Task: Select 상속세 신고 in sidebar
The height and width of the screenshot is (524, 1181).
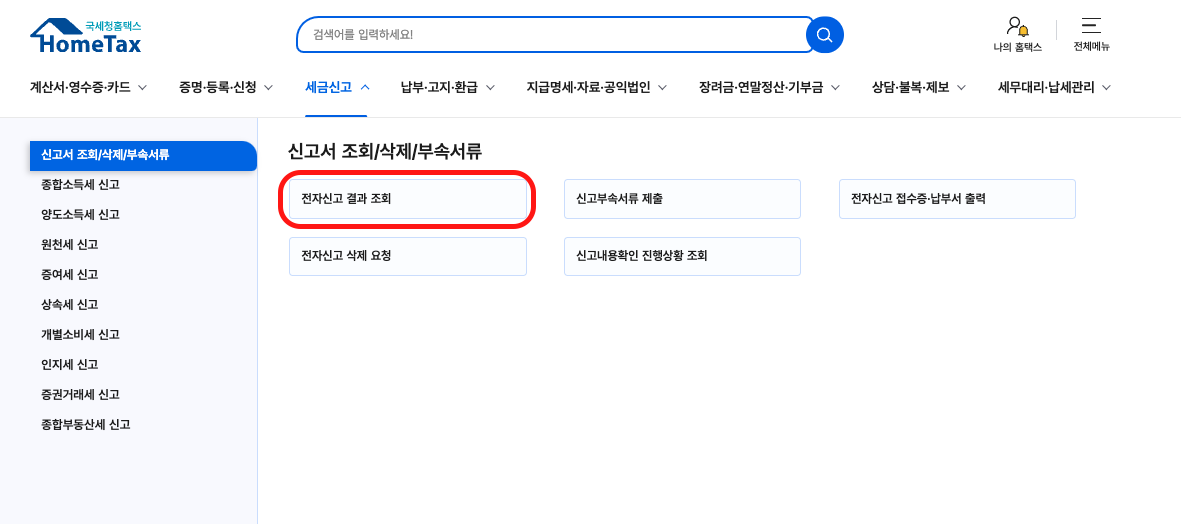Action: point(69,305)
